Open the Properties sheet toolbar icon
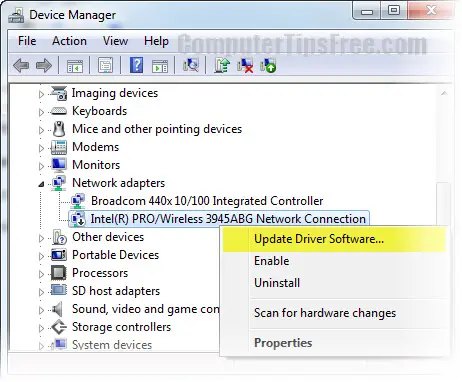The height and width of the screenshot is (382, 462). tap(105, 65)
